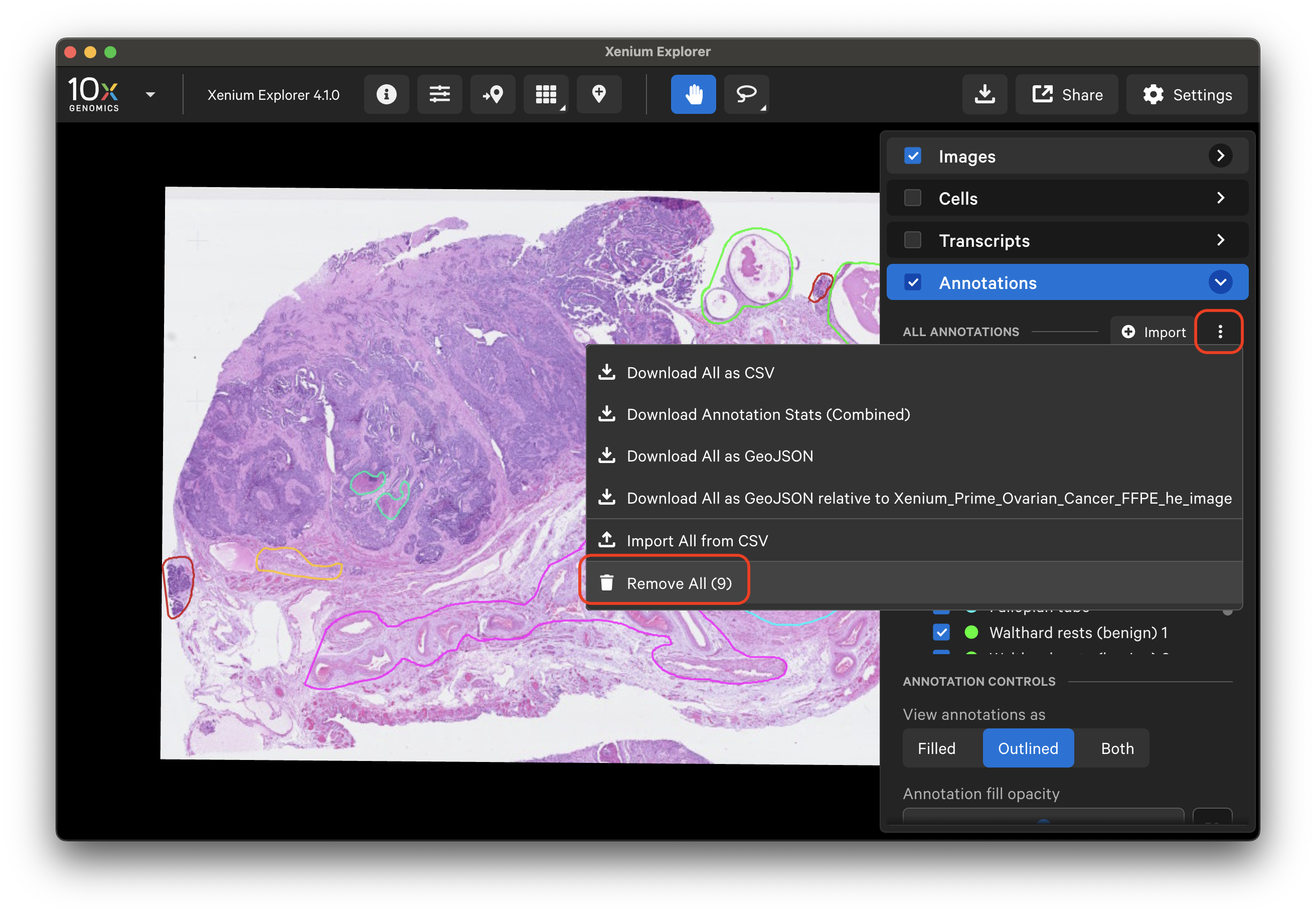Enable the Cells layer checkbox
Viewport: 1316px width, 915px height.
pyautogui.click(x=912, y=198)
